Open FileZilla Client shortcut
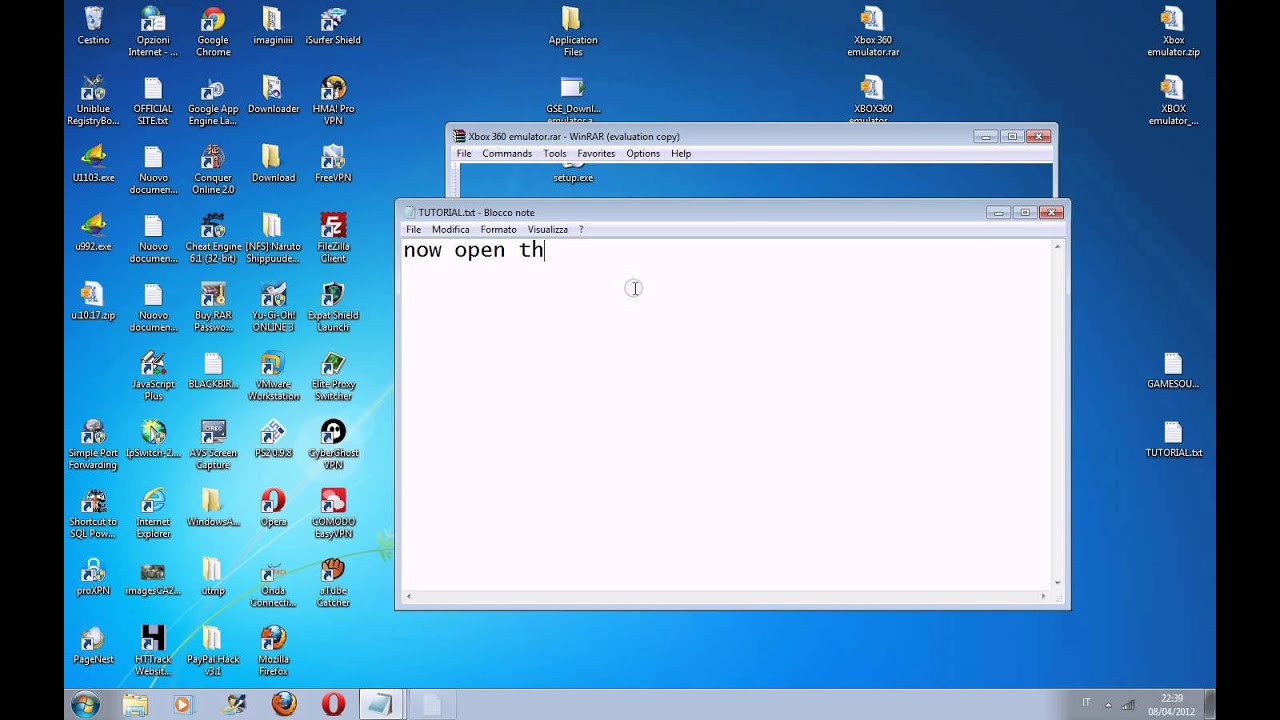Image resolution: width=1280 pixels, height=720 pixels. coord(333,239)
